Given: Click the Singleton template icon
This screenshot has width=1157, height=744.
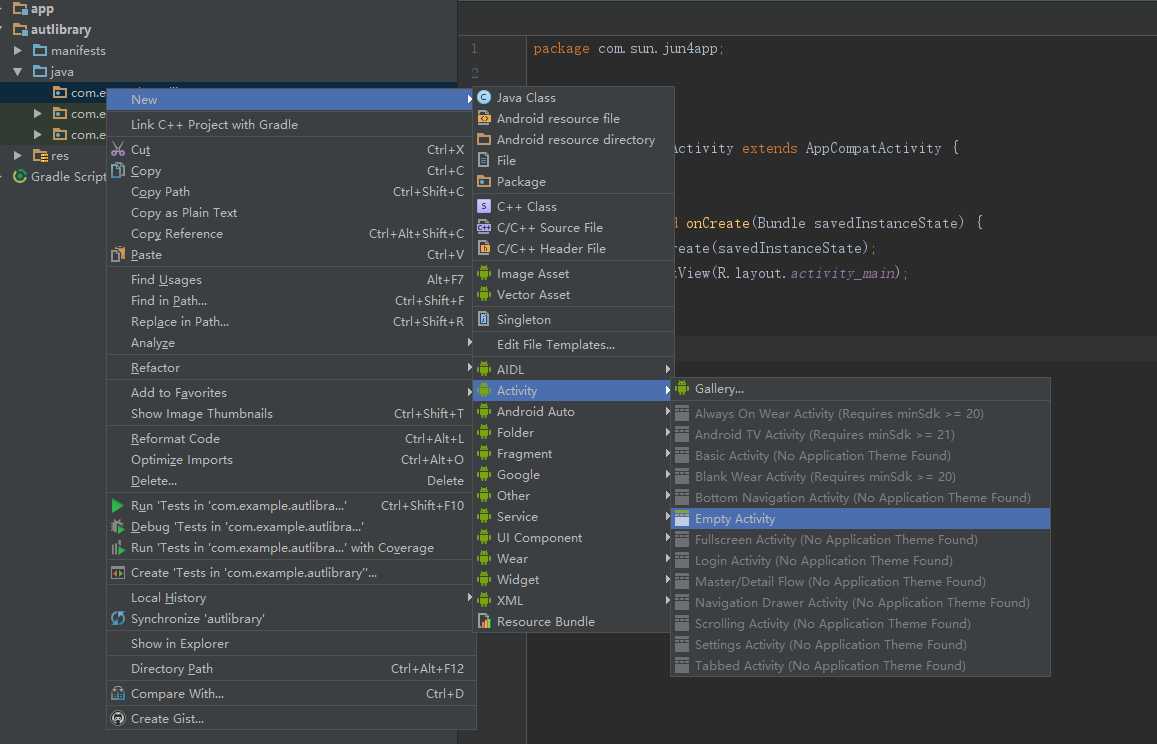Looking at the screenshot, I should click(484, 320).
